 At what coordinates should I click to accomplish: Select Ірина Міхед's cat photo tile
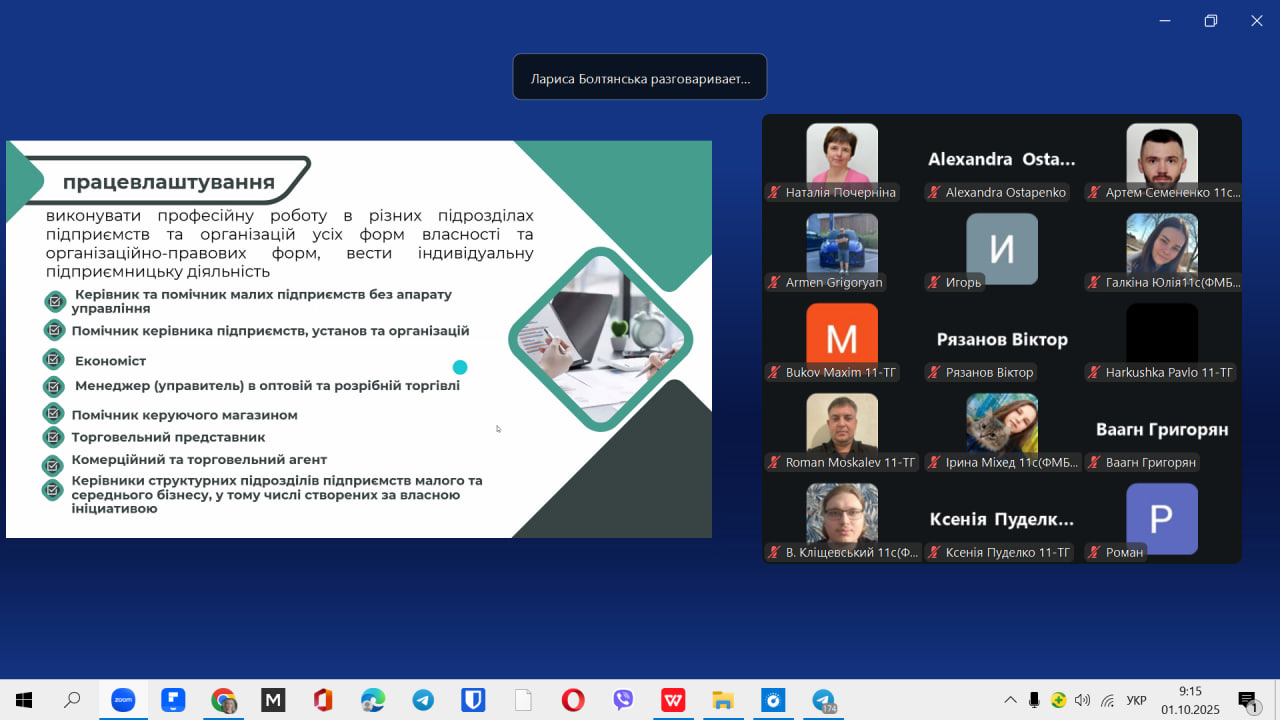pyautogui.click(x=1002, y=429)
